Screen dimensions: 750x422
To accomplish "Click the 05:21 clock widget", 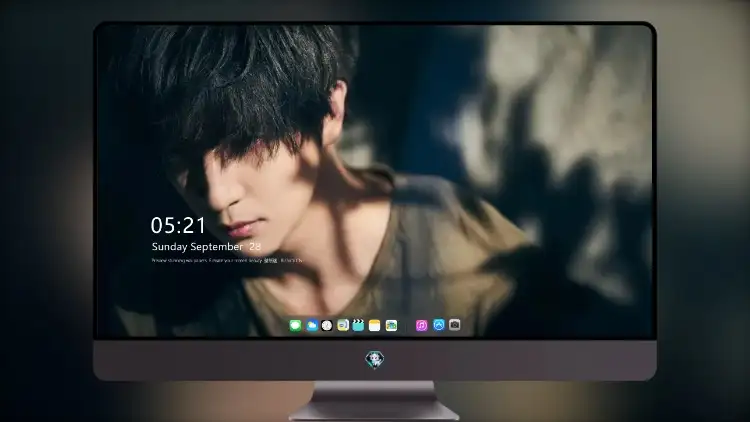I will [x=178, y=225].
